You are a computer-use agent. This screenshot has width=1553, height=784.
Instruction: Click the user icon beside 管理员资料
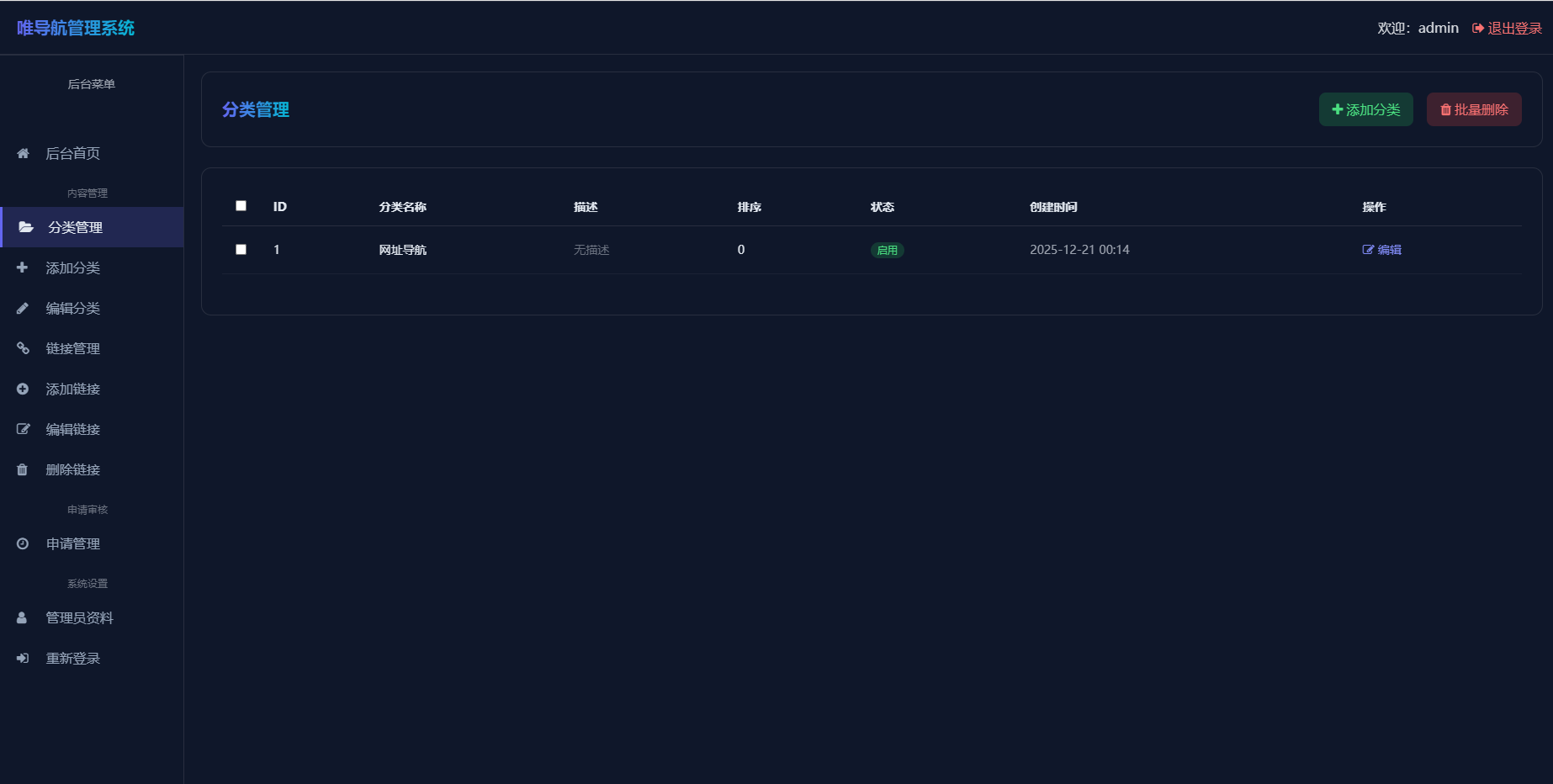[23, 617]
